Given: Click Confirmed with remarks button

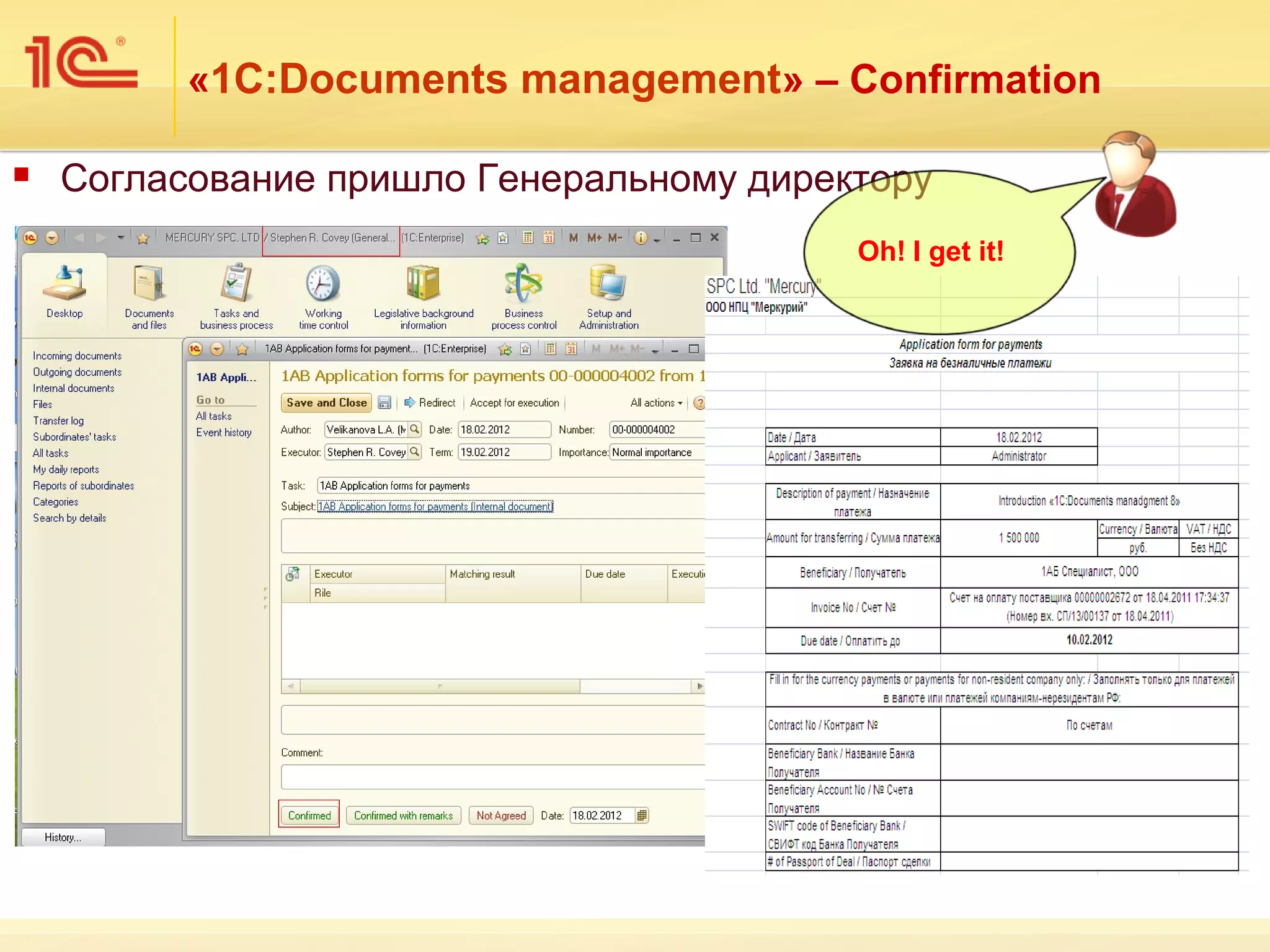Looking at the screenshot, I should click(x=404, y=815).
